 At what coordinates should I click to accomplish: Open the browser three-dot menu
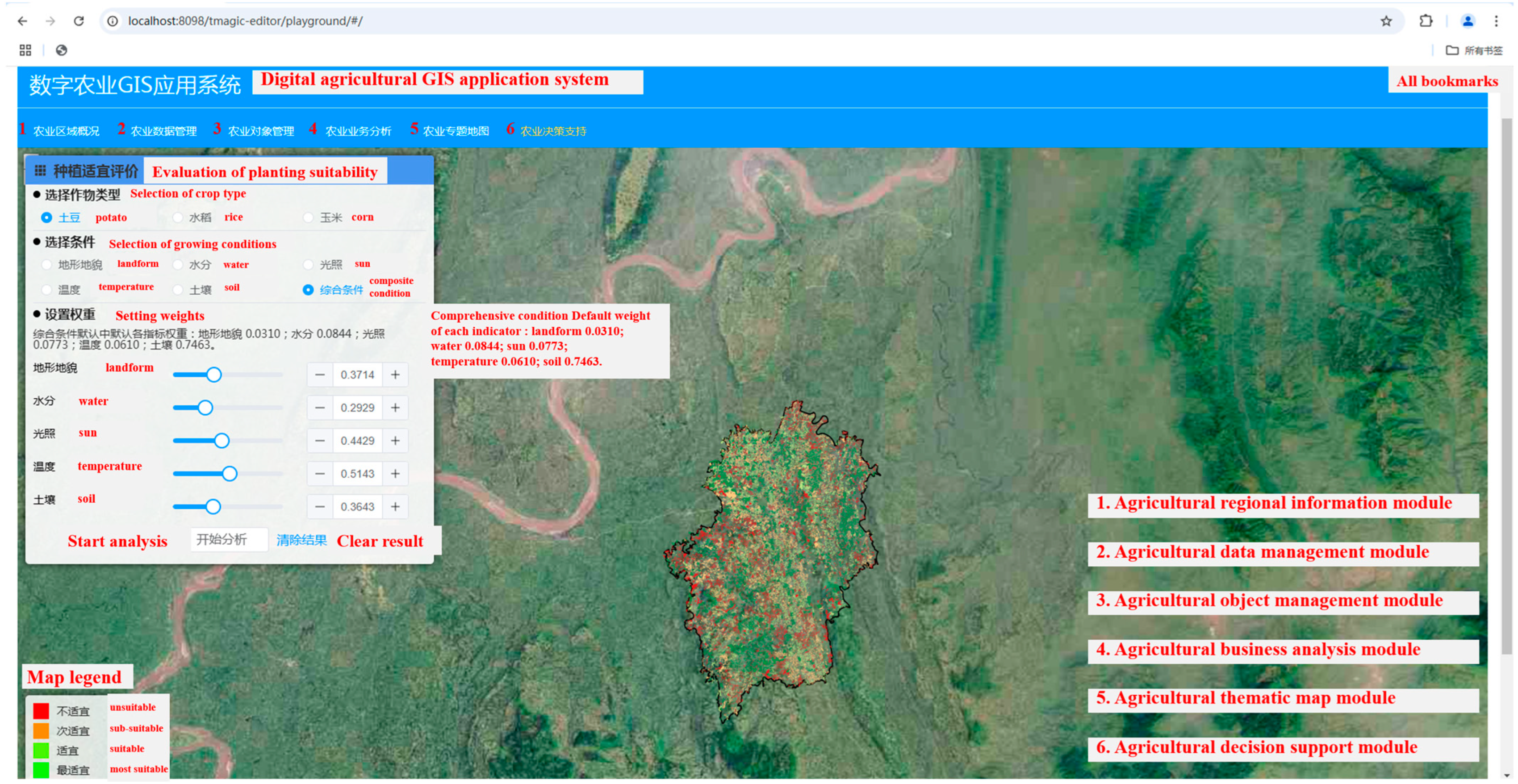click(1496, 21)
